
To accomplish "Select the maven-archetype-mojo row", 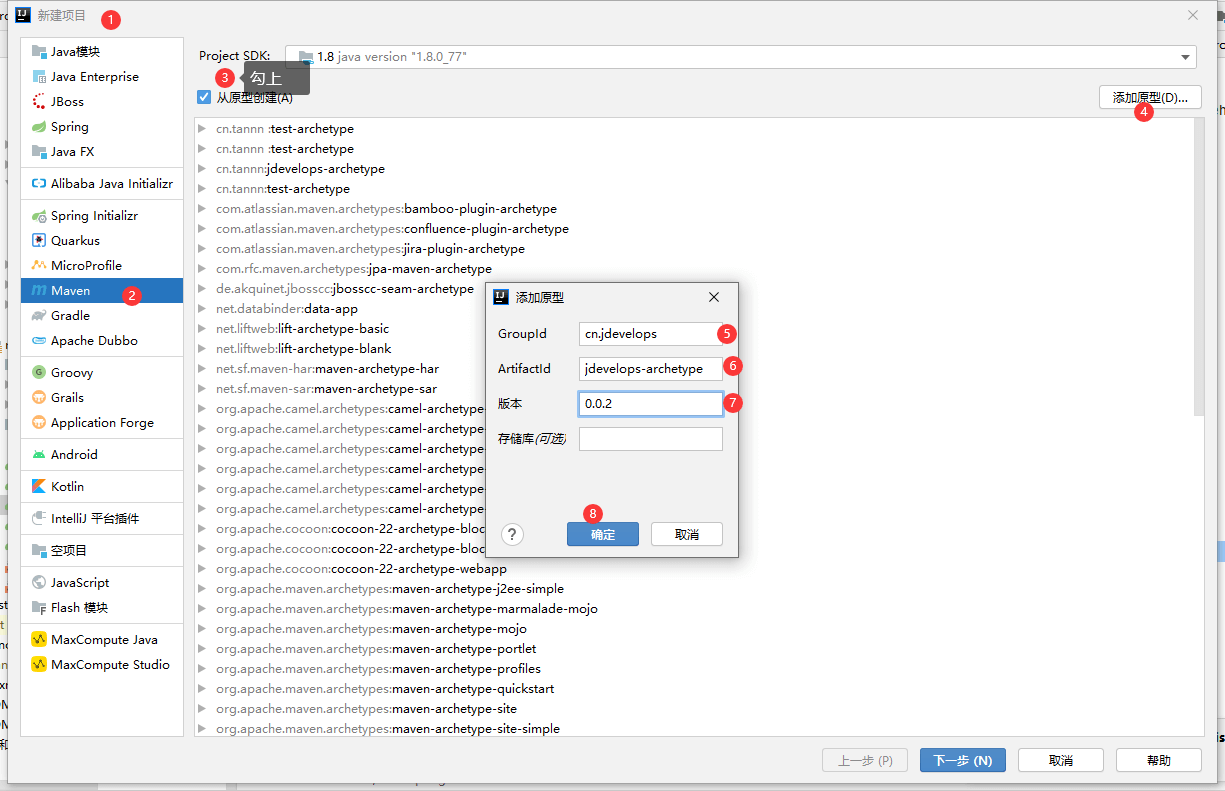I will [x=695, y=629].
